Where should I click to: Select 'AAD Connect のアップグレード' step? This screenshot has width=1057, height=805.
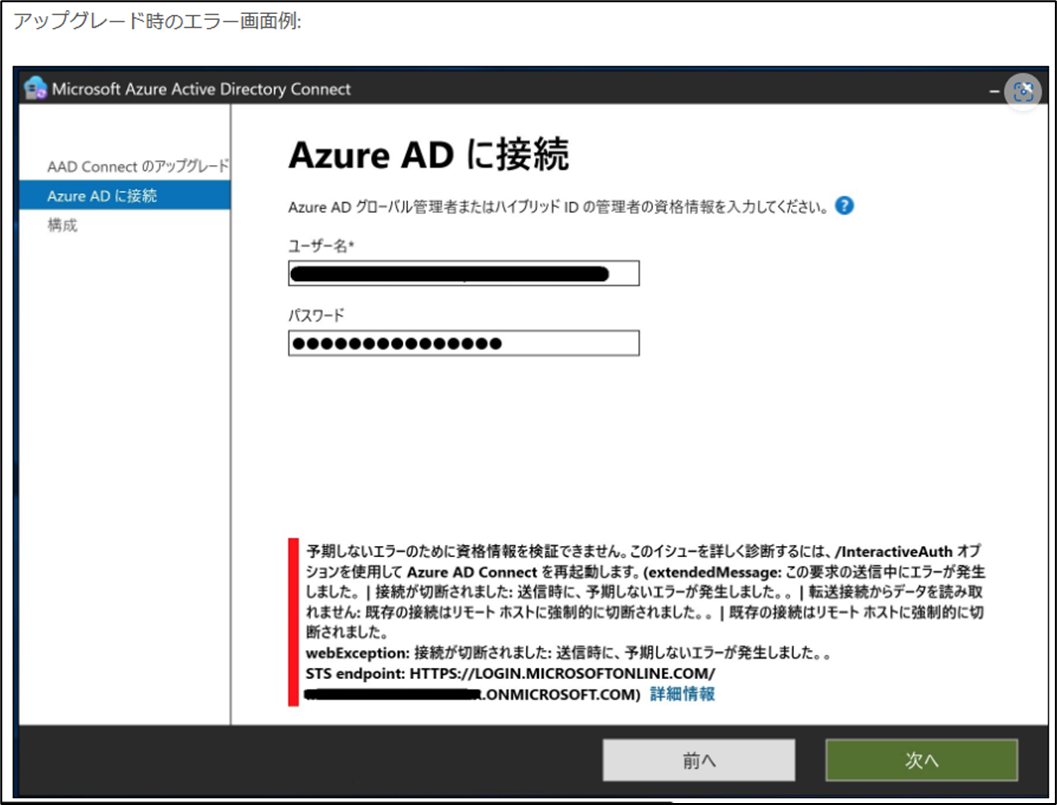[x=138, y=166]
